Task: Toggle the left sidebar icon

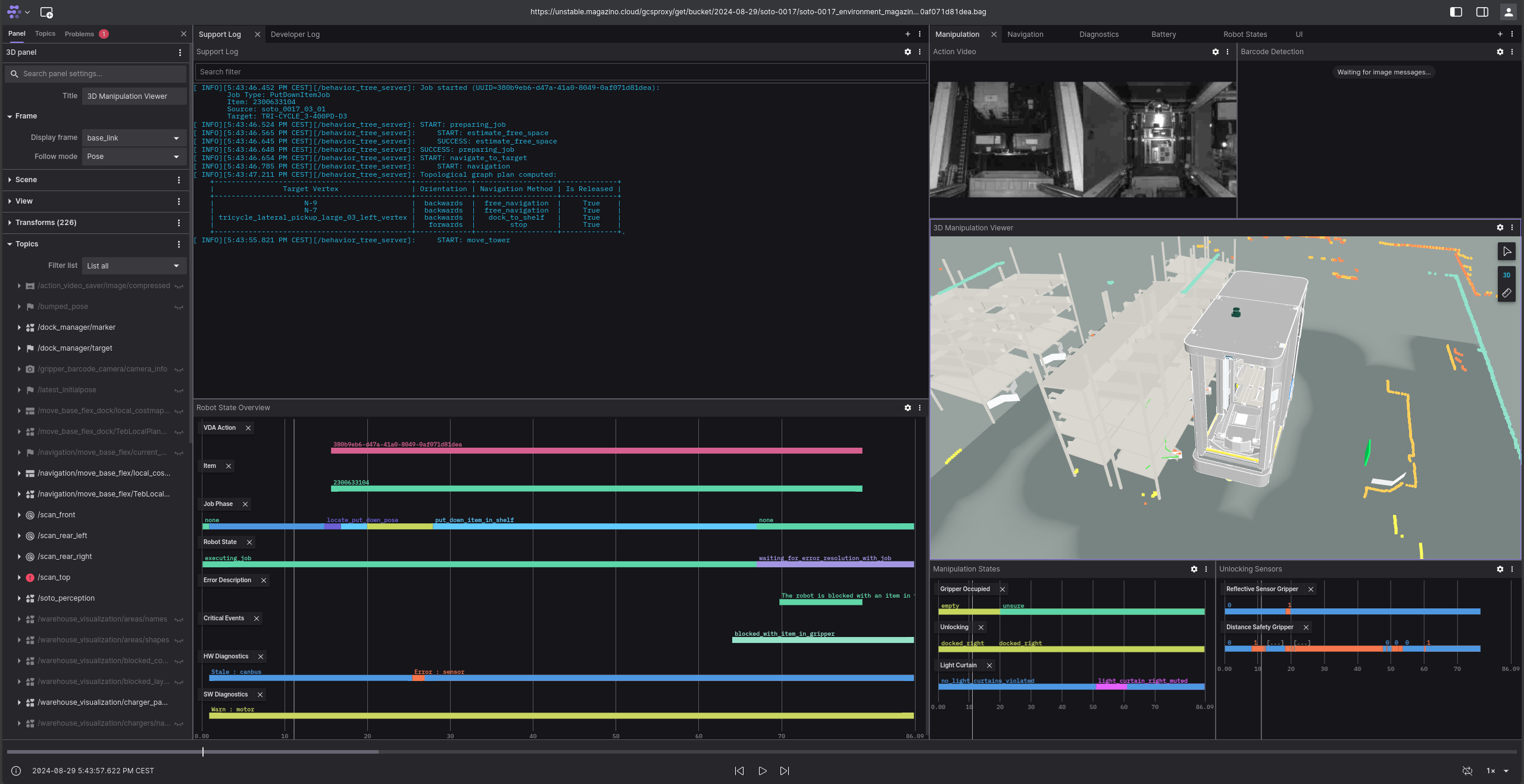Action: coord(1456,12)
